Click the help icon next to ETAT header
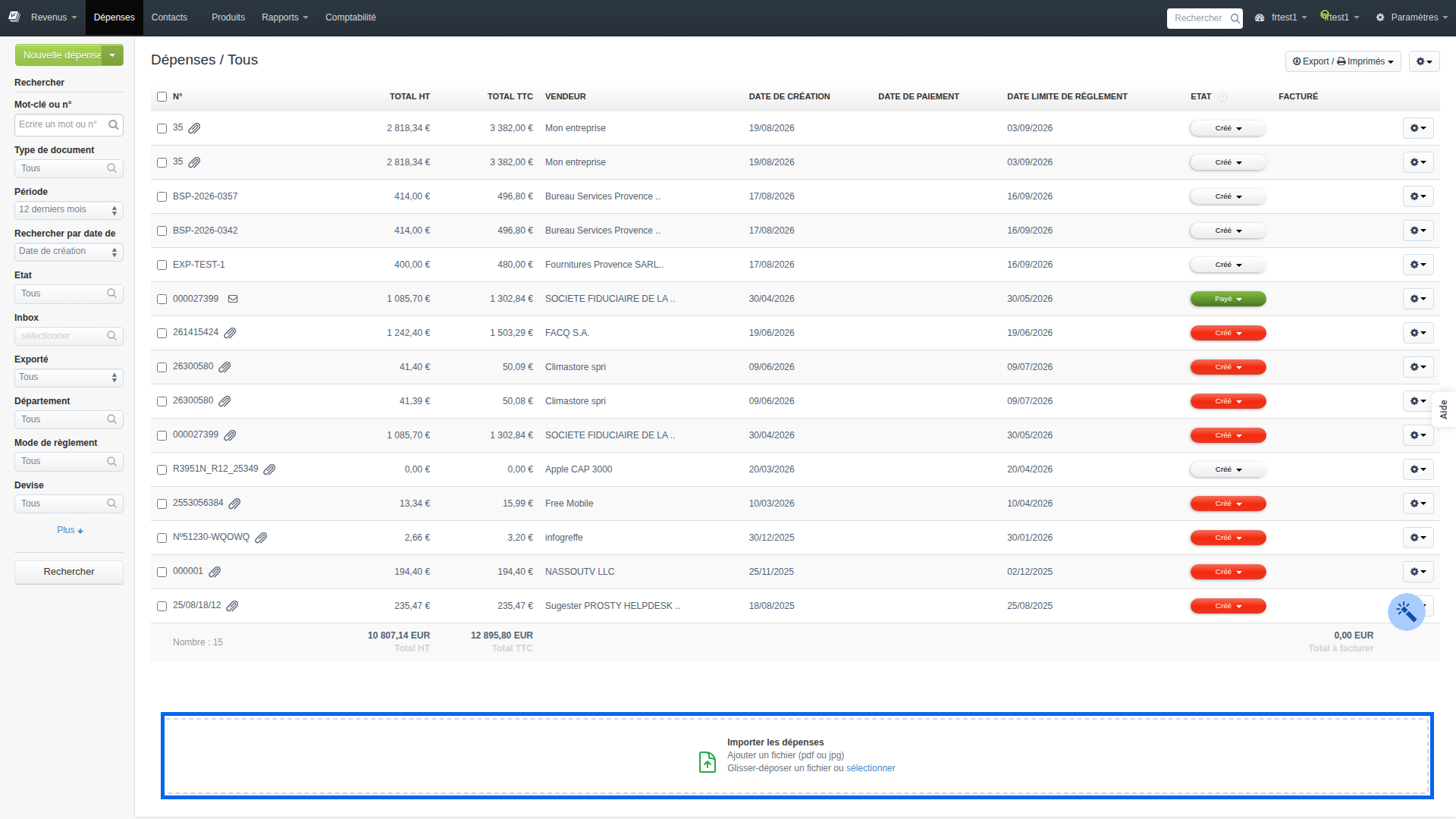This screenshot has width=1456, height=819. 1222,97
